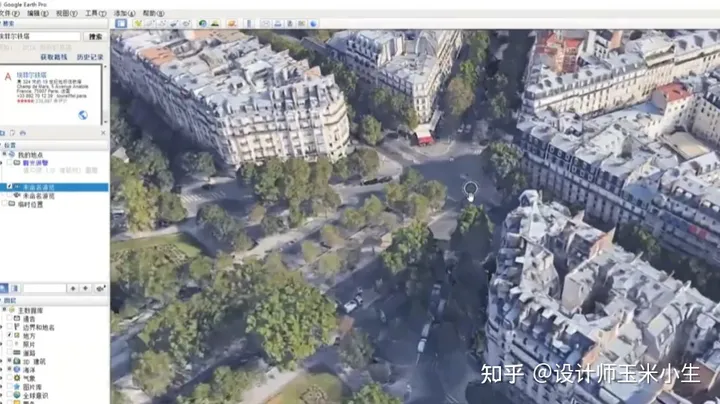Click the View in Google Maps icon
Viewport: 720px width, 404px height.
302,23
